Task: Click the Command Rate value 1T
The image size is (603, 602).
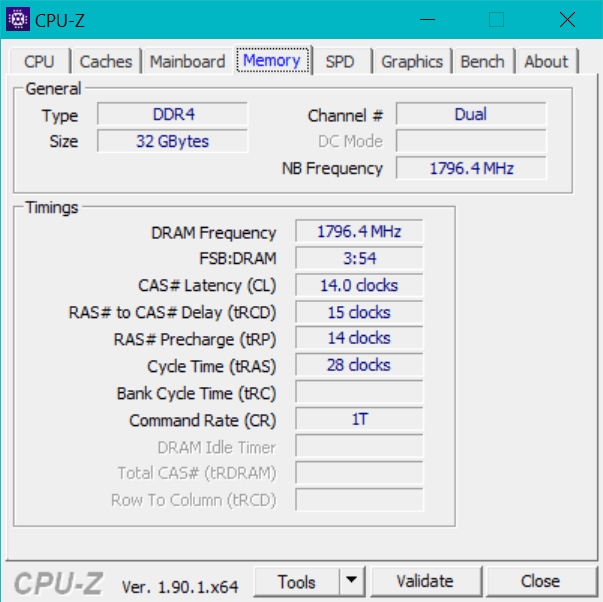Action: point(359,419)
